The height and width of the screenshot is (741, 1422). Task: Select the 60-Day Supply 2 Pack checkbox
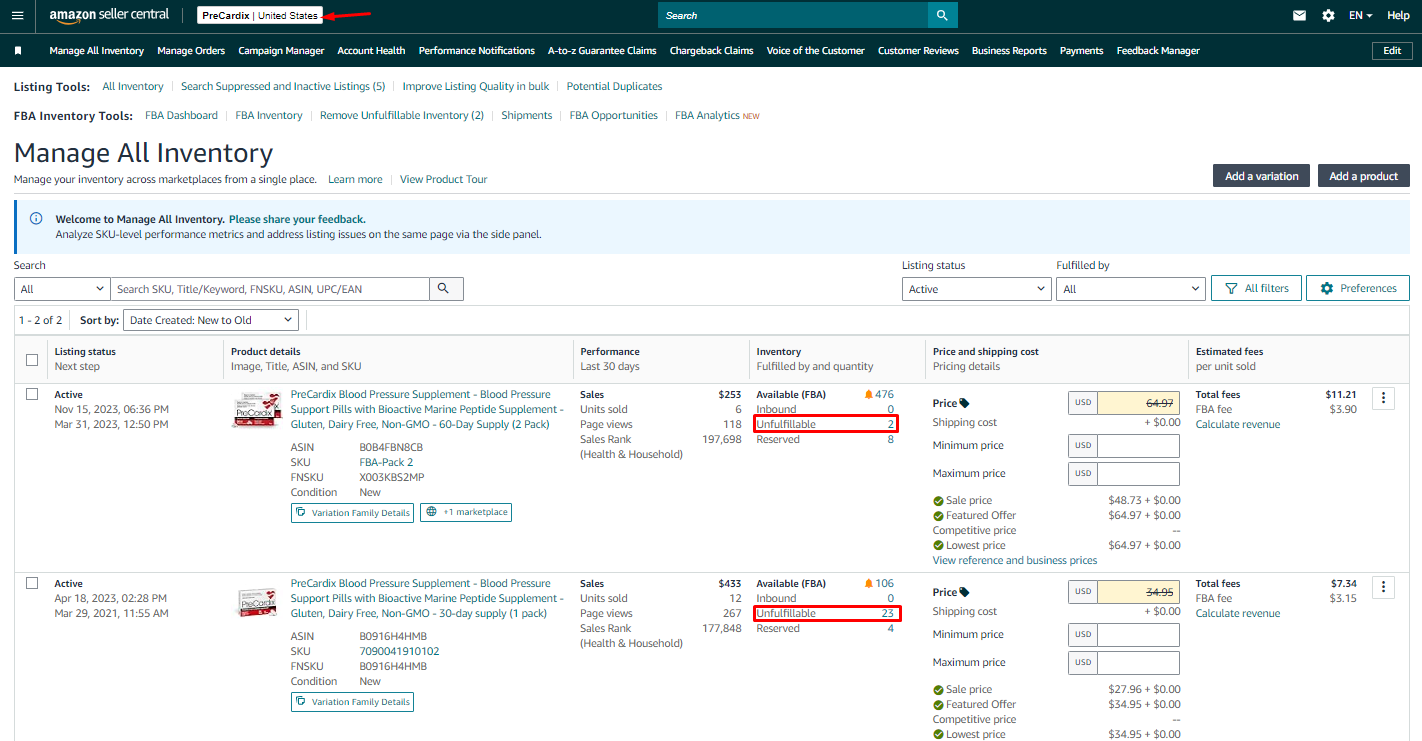click(x=32, y=394)
